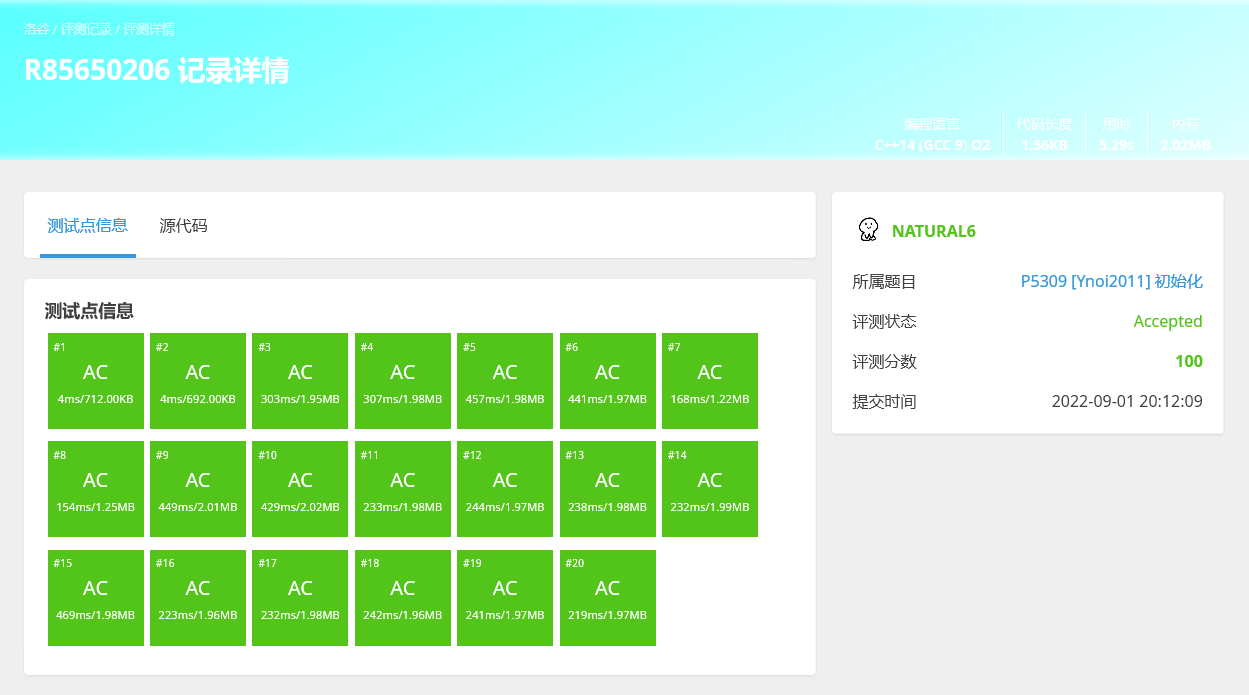Image resolution: width=1249 pixels, height=695 pixels.
Task: Open problem P5309 [Ynoi2011] 初始化 link
Action: click(1112, 282)
